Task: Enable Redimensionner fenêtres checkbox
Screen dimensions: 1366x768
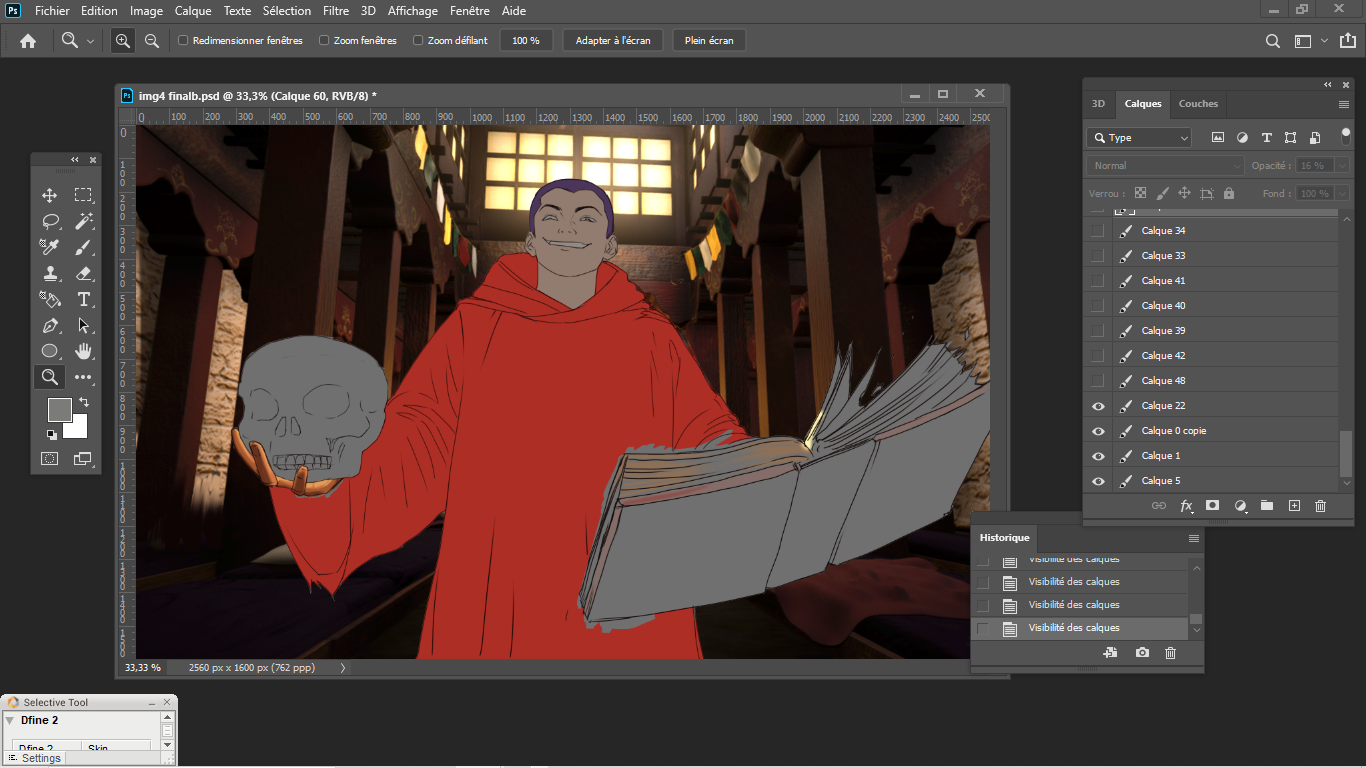Action: (183, 41)
